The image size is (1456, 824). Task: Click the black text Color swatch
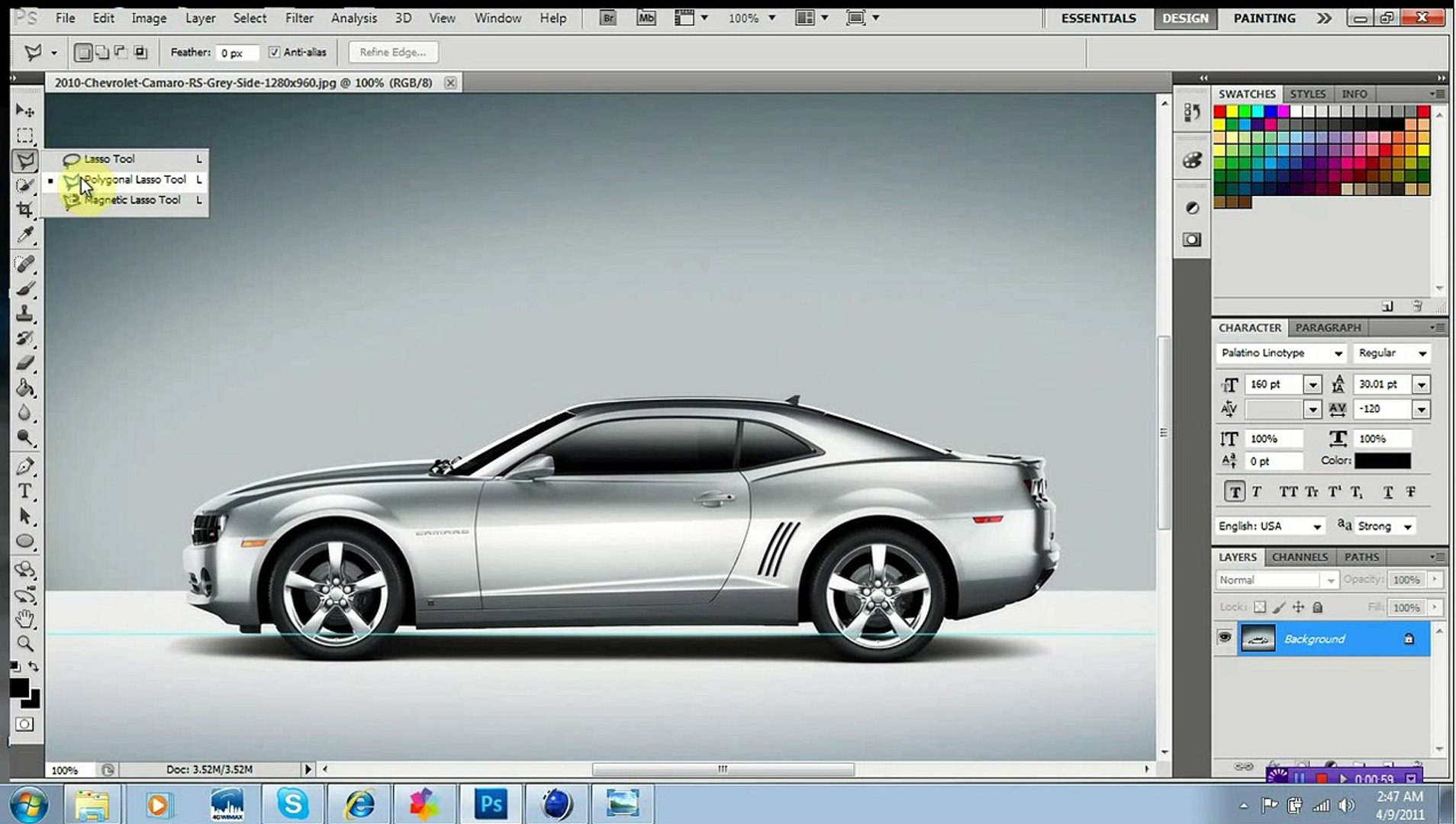tap(1382, 461)
